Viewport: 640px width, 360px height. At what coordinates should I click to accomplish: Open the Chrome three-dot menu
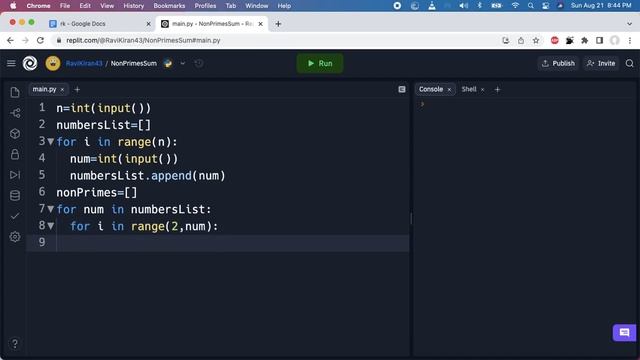pyautogui.click(x=630, y=40)
